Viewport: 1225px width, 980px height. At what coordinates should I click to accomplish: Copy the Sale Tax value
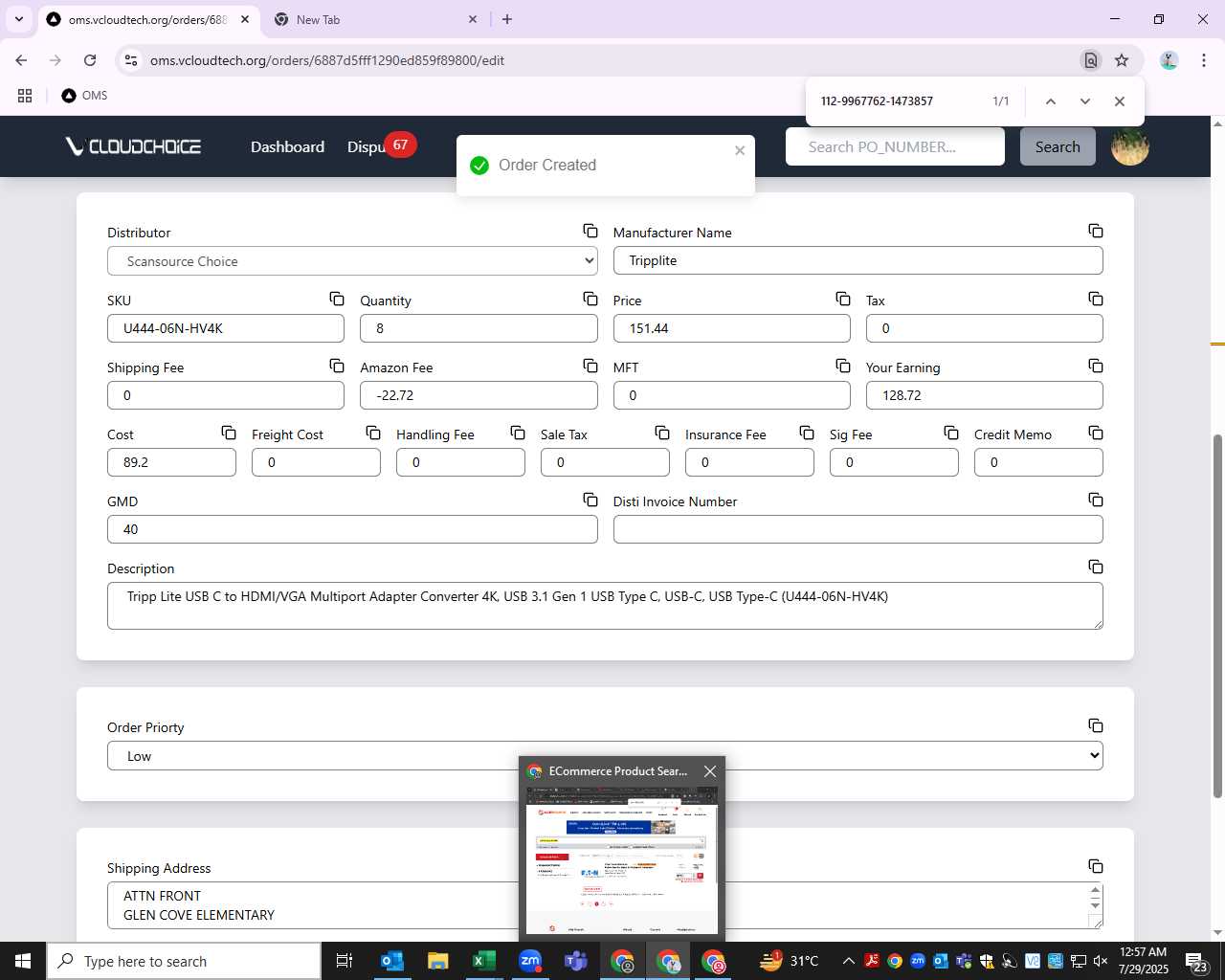pyautogui.click(x=662, y=434)
